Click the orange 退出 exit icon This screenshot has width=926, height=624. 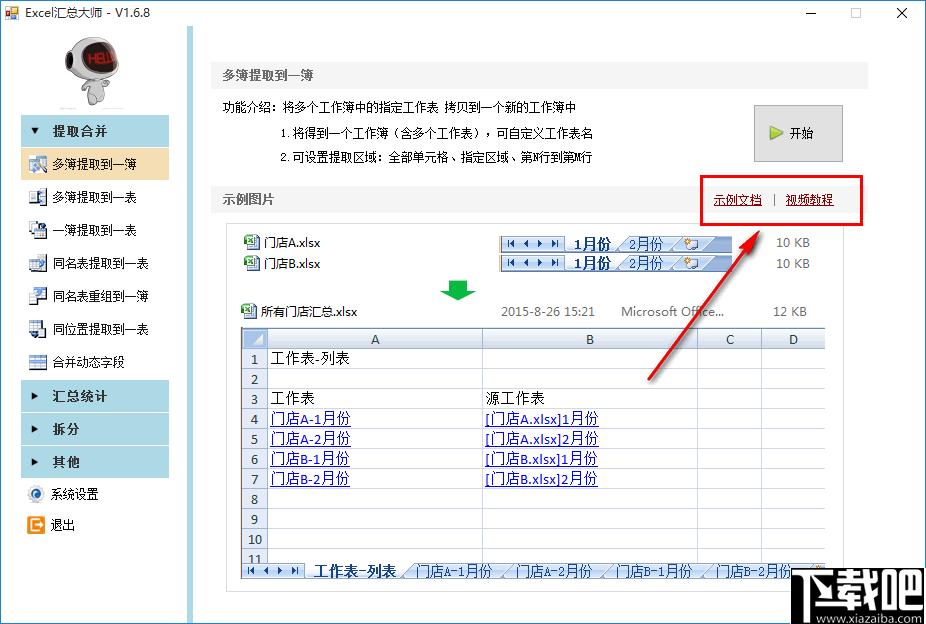(x=36, y=525)
